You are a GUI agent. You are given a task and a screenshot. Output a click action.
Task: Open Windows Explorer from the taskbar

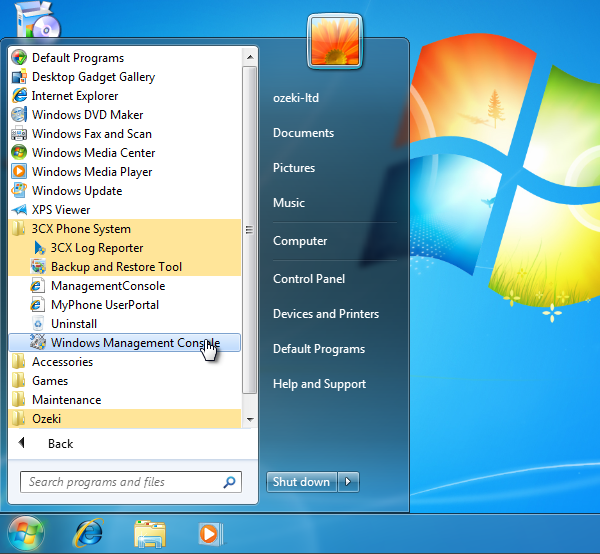click(150, 533)
